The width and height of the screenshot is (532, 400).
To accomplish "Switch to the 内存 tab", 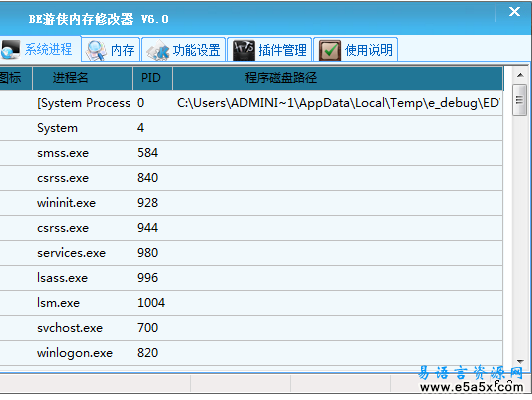I will (x=111, y=50).
